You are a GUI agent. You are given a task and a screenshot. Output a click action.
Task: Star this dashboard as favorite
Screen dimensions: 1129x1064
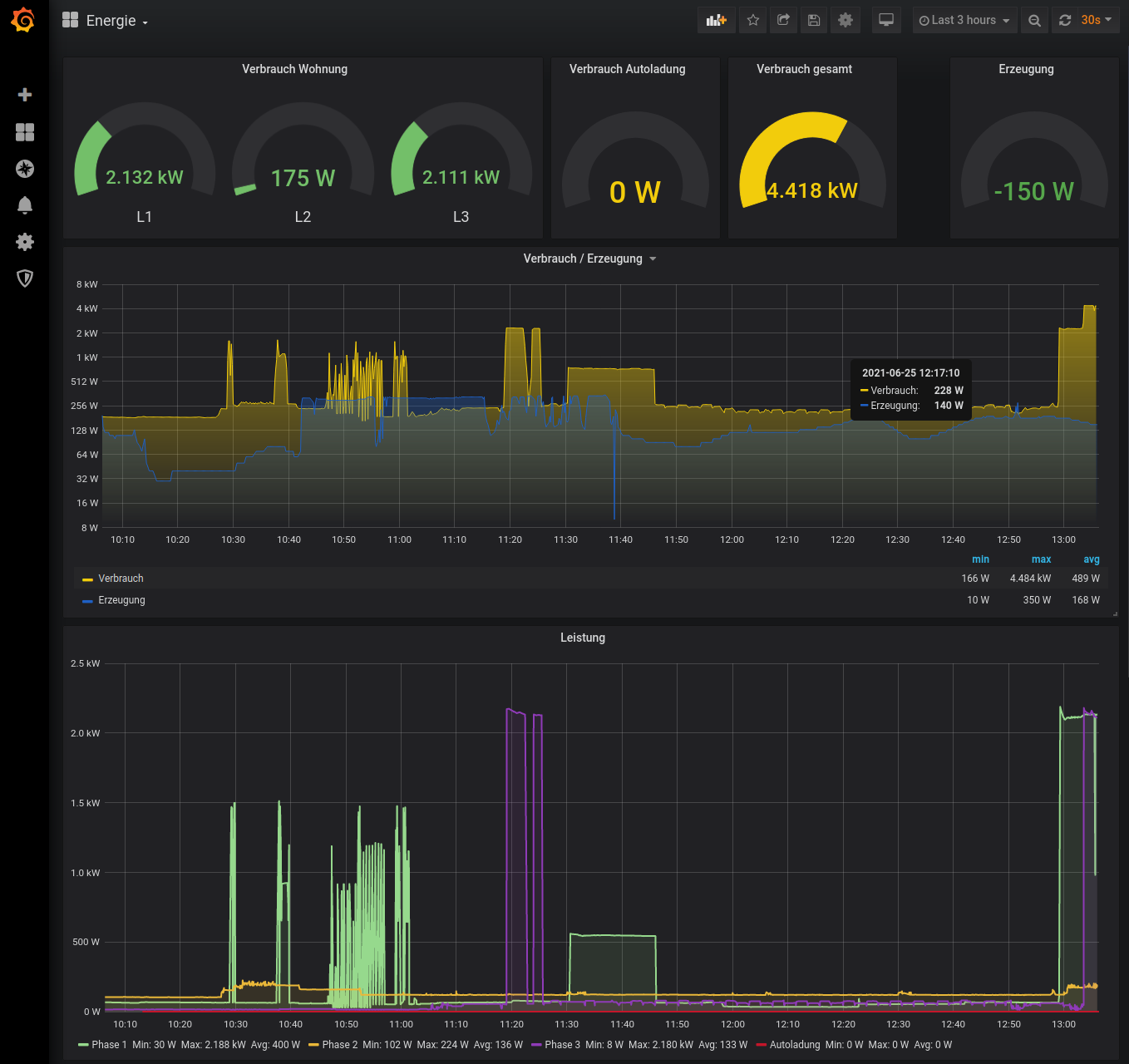(x=753, y=20)
